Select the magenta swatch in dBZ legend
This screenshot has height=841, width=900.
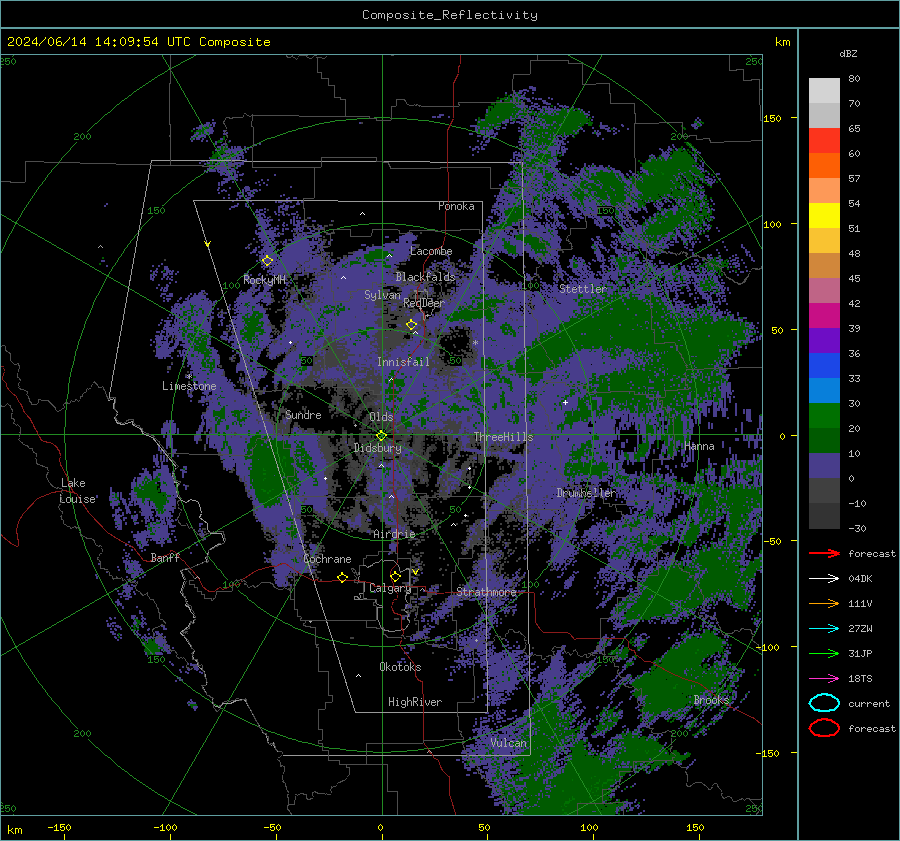[824, 316]
